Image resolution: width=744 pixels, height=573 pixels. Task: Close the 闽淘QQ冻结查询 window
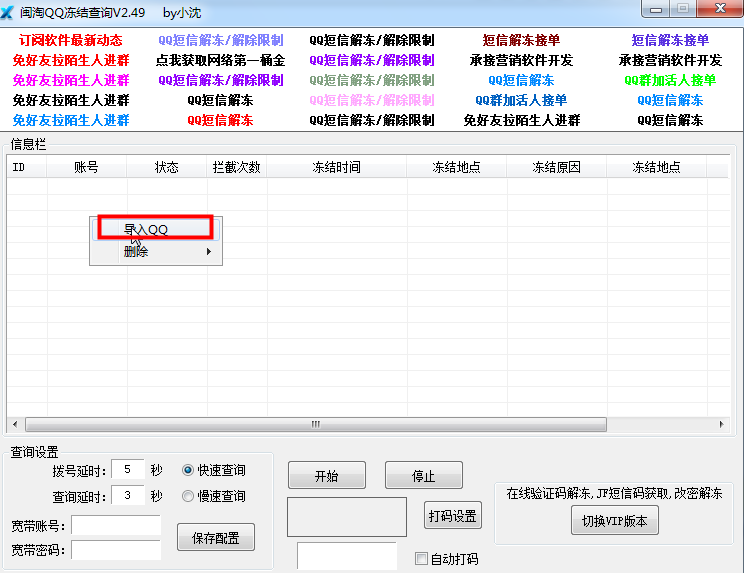click(720, 9)
